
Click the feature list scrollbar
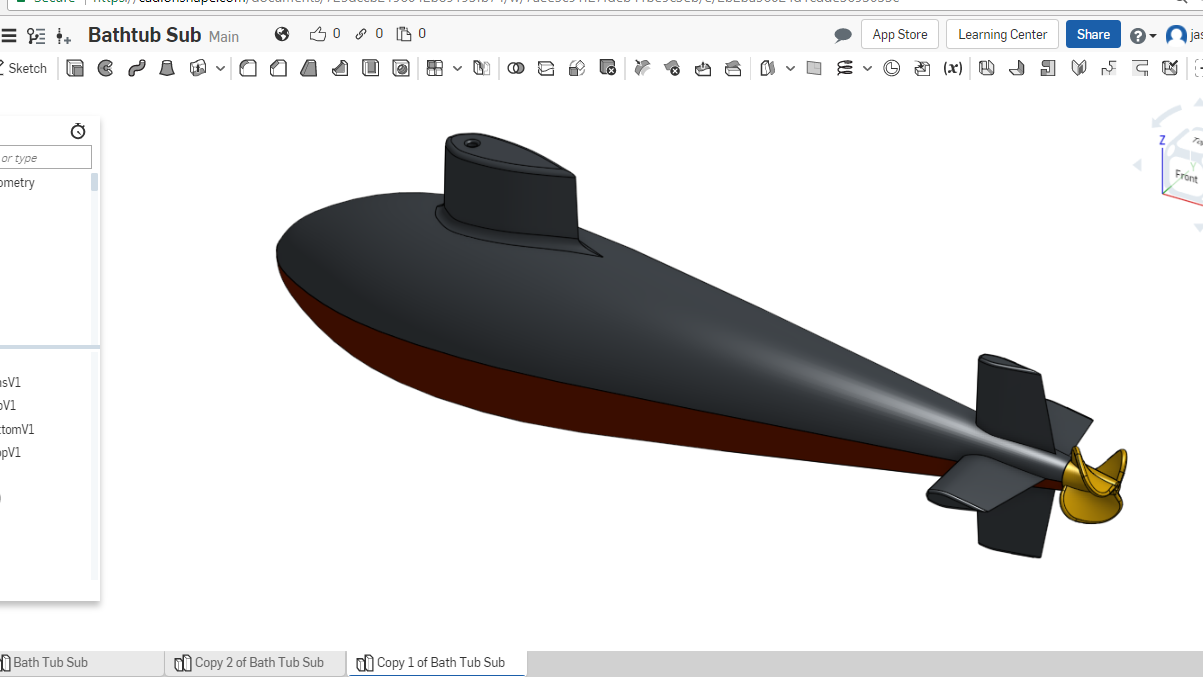(95, 181)
